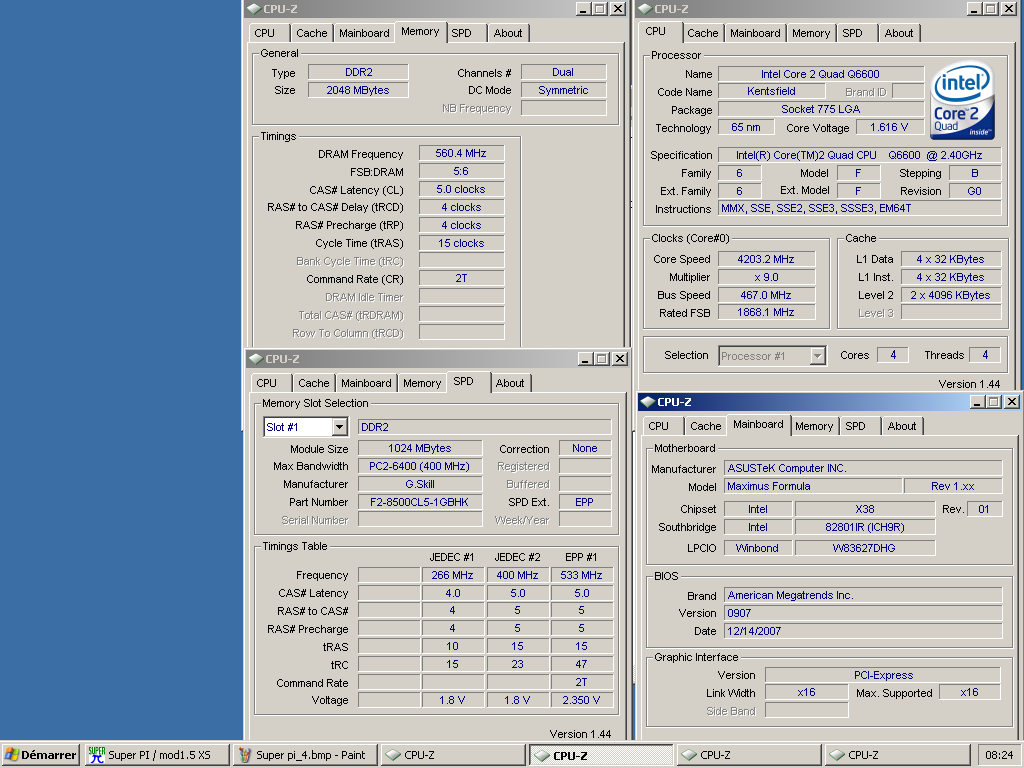The height and width of the screenshot is (768, 1024).
Task: Open the About tab in the Memory window
Action: pos(507,33)
